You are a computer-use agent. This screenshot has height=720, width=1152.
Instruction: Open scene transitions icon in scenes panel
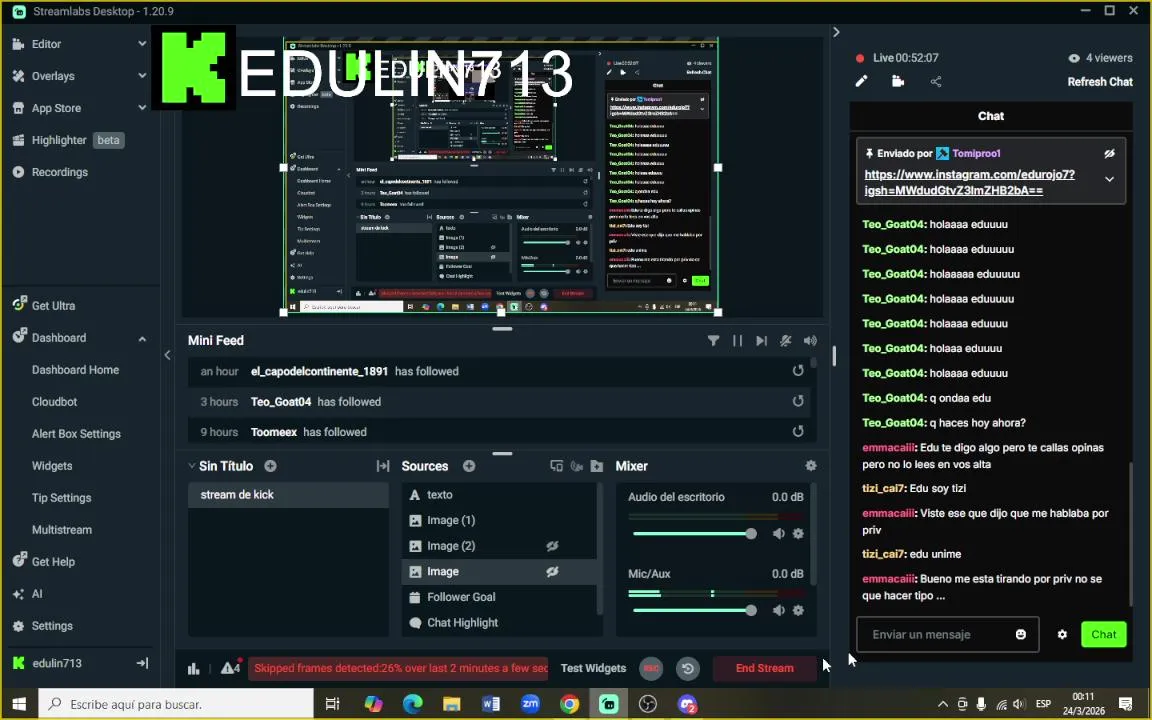click(383, 466)
